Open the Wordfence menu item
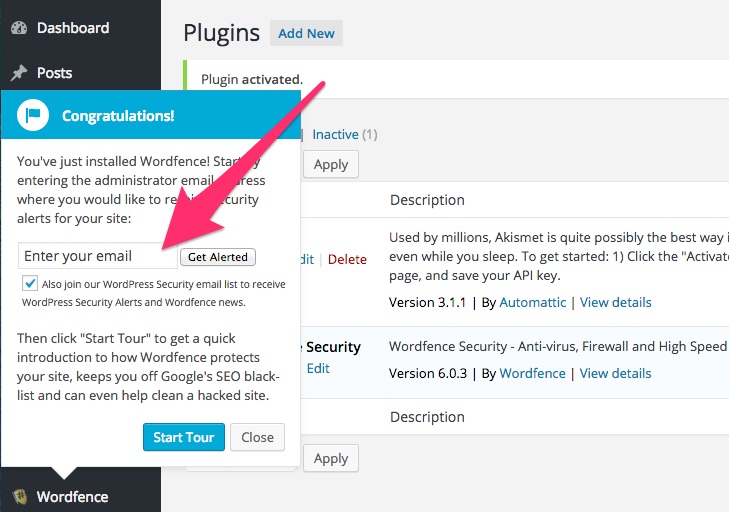The width and height of the screenshot is (729, 512). (x=73, y=497)
